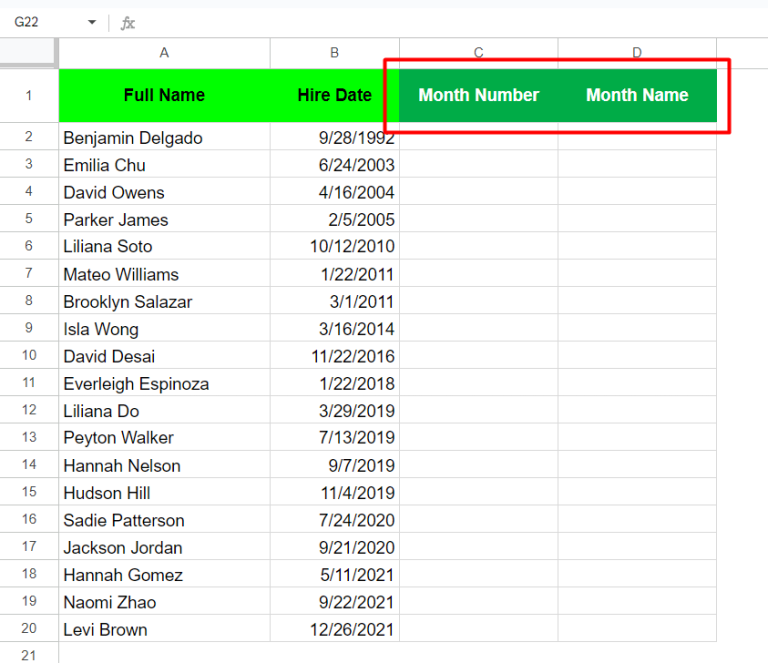Select cell Parker James
The height and width of the screenshot is (663, 768).
pyautogui.click(x=164, y=219)
